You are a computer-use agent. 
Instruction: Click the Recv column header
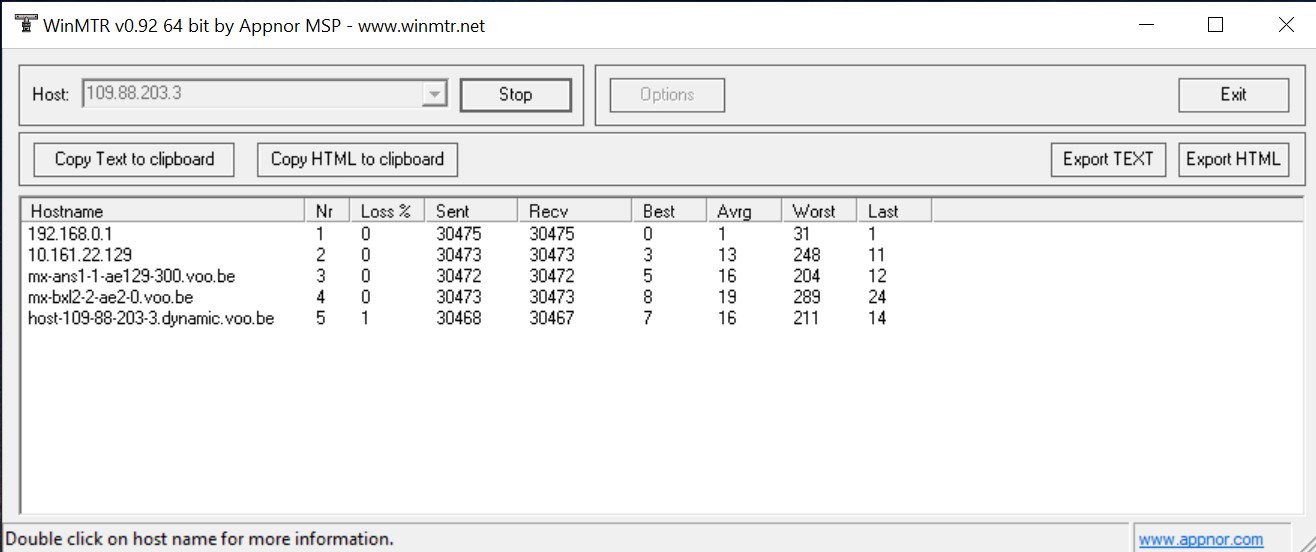[x=574, y=211]
